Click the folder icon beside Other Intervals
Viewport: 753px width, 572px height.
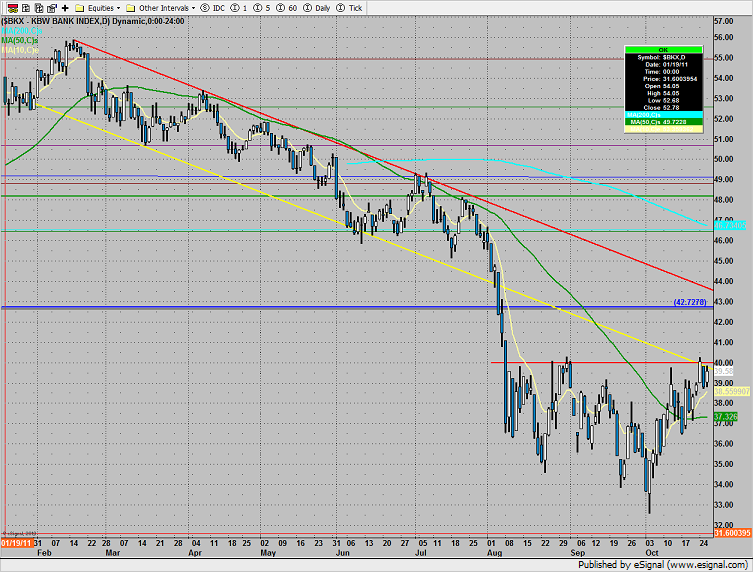click(131, 8)
